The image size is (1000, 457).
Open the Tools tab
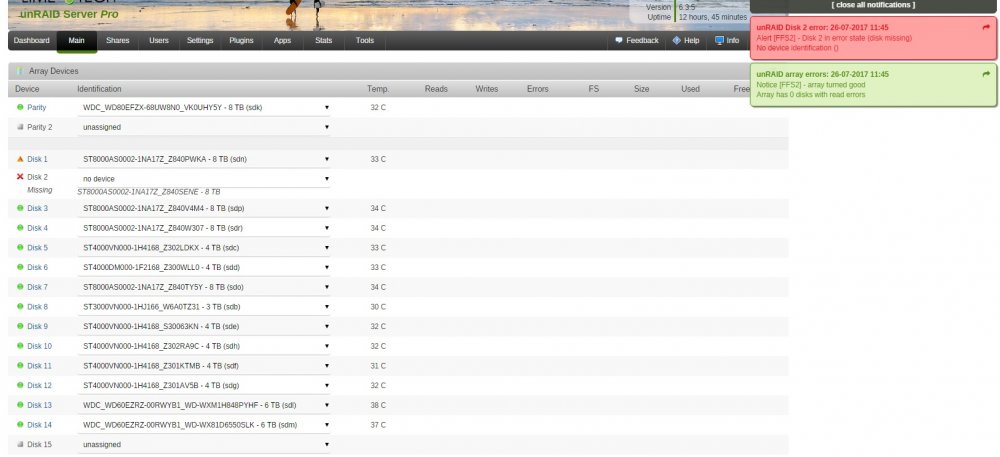365,40
